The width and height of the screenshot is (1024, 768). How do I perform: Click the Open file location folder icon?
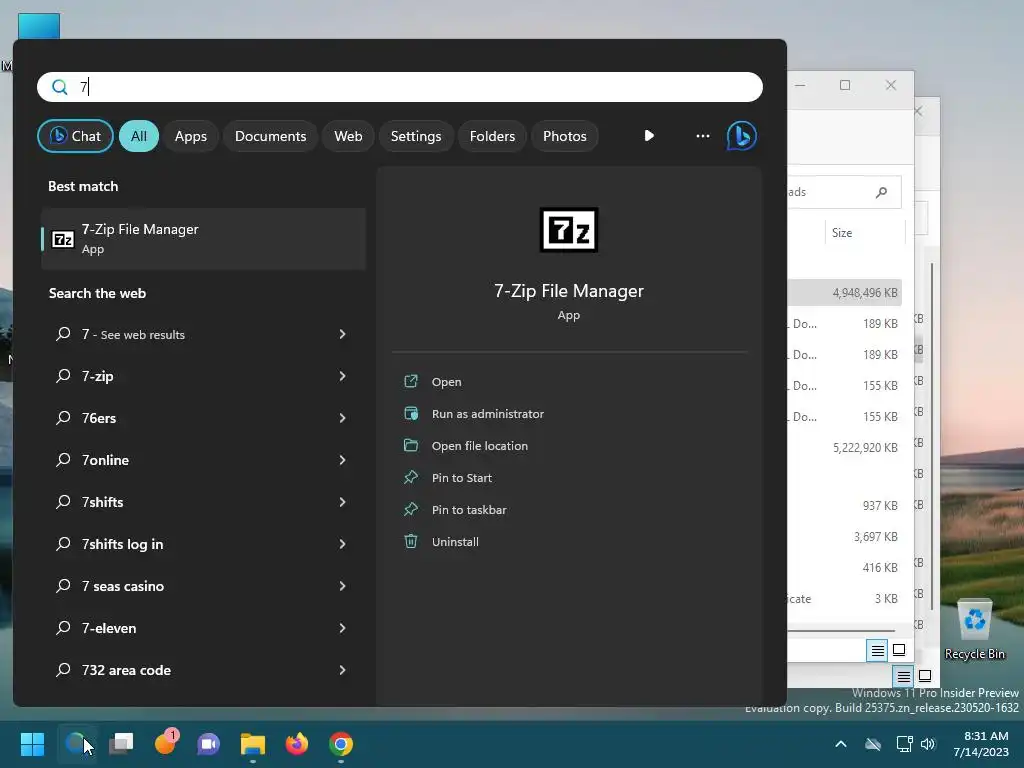coord(411,445)
